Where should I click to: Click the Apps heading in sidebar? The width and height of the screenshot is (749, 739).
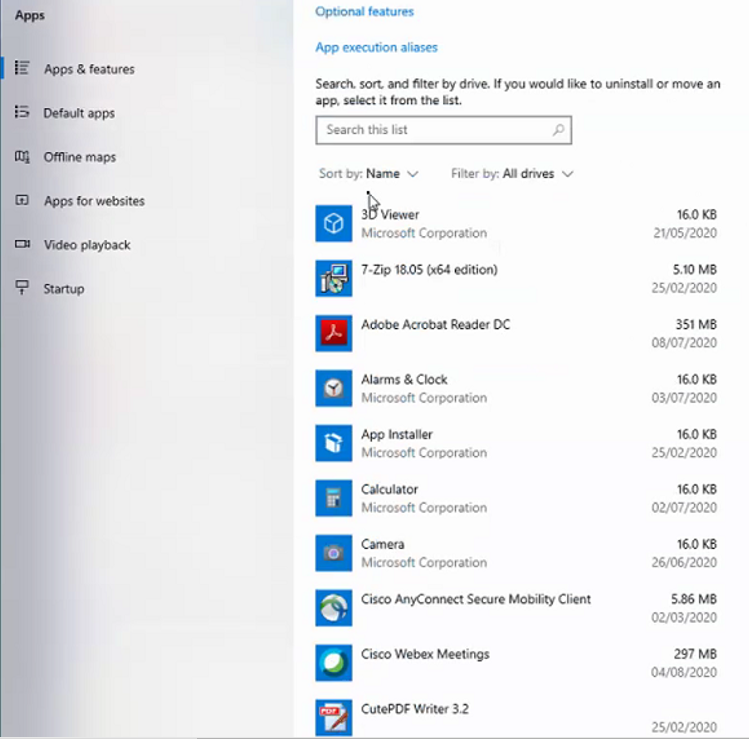[x=30, y=15]
